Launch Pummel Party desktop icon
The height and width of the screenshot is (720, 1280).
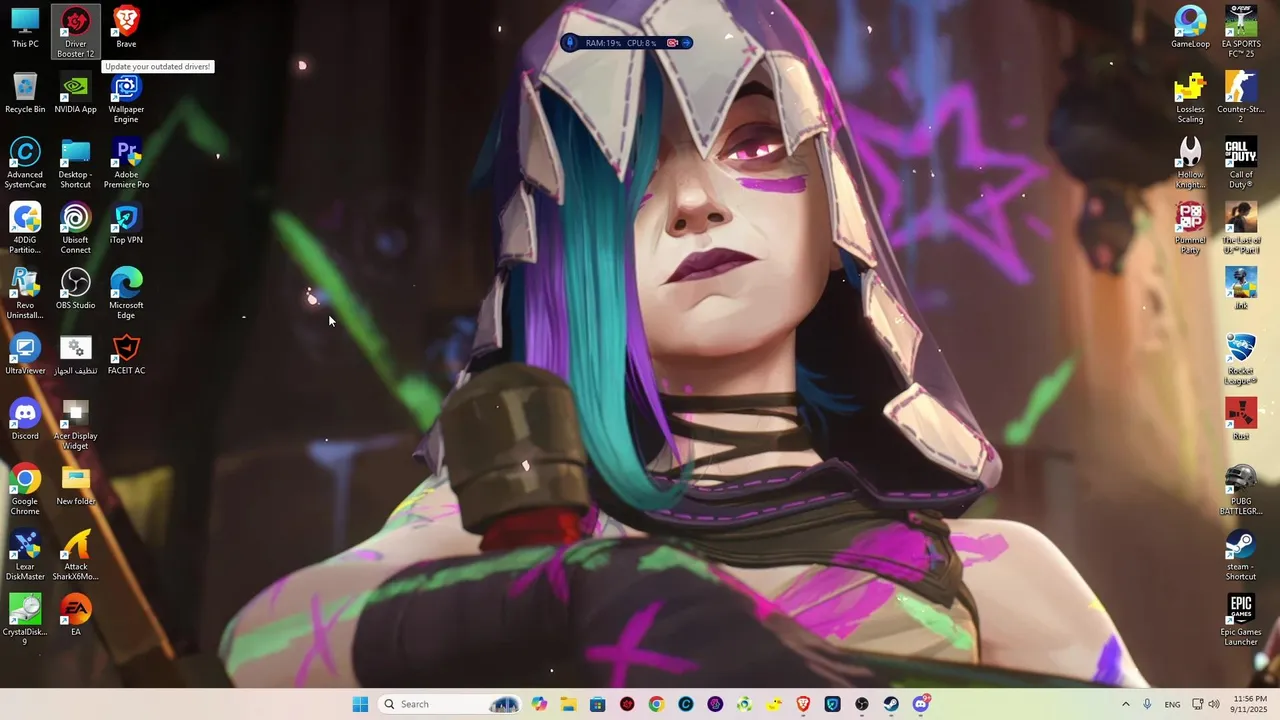click(x=1190, y=228)
